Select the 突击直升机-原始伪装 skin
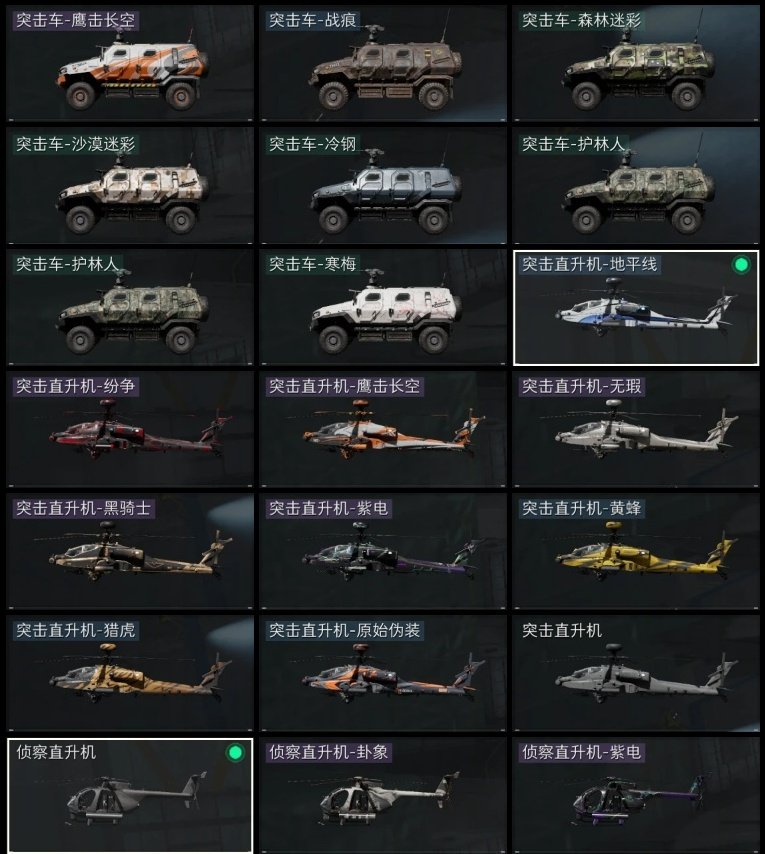This screenshot has height=854, width=765. pos(383,673)
